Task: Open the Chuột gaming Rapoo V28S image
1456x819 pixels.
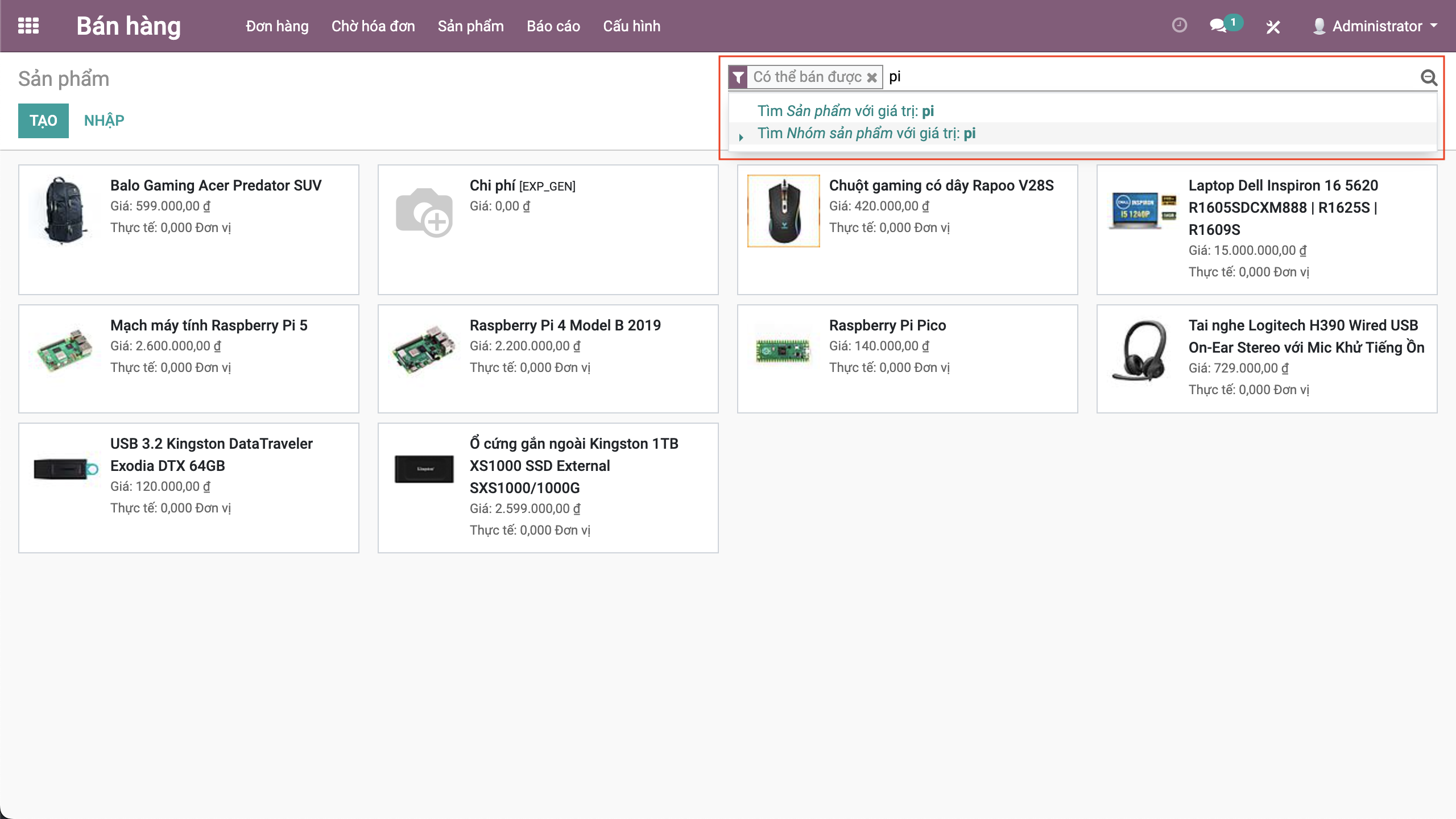Action: [783, 211]
